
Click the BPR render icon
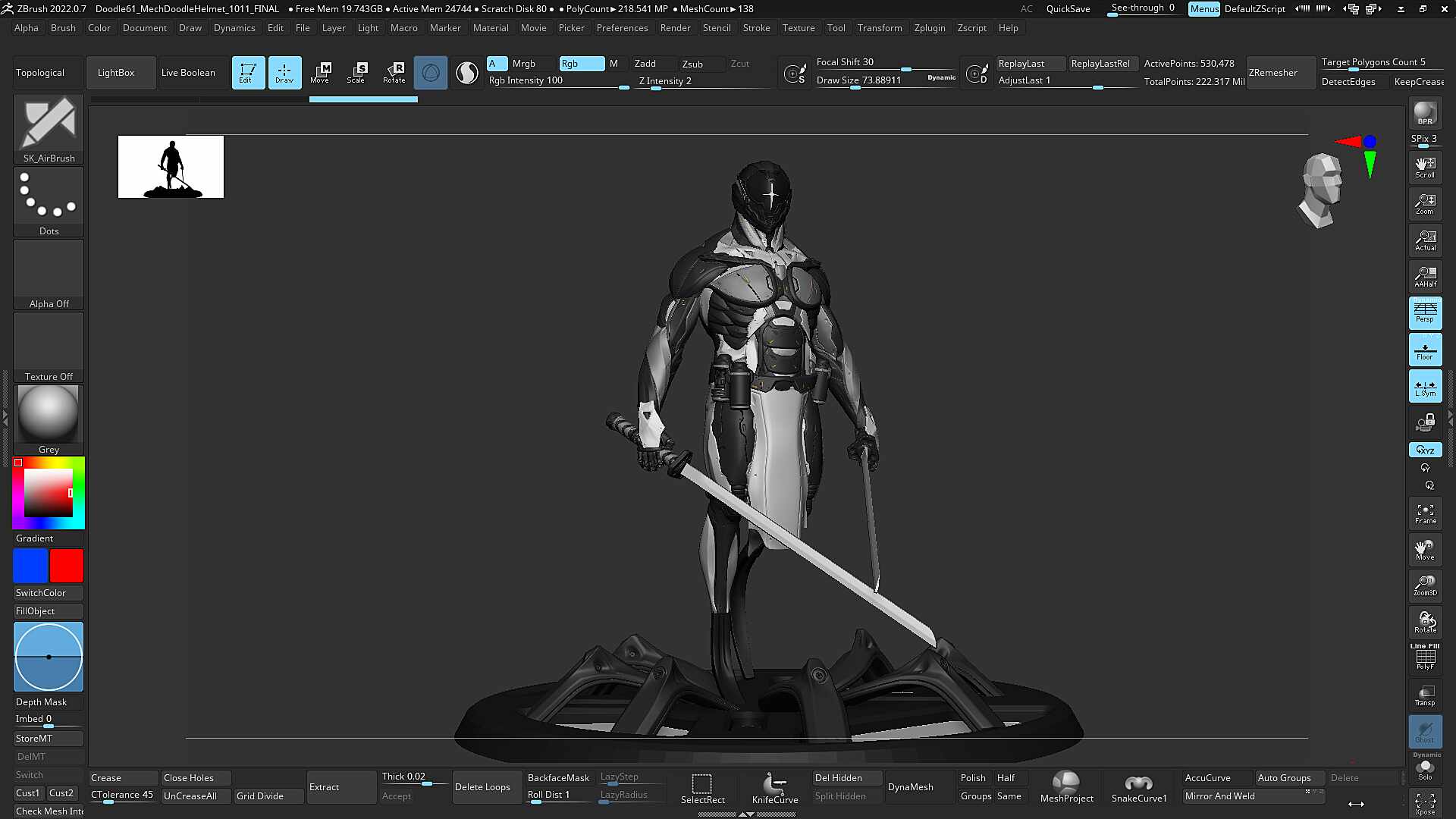coord(1425,114)
